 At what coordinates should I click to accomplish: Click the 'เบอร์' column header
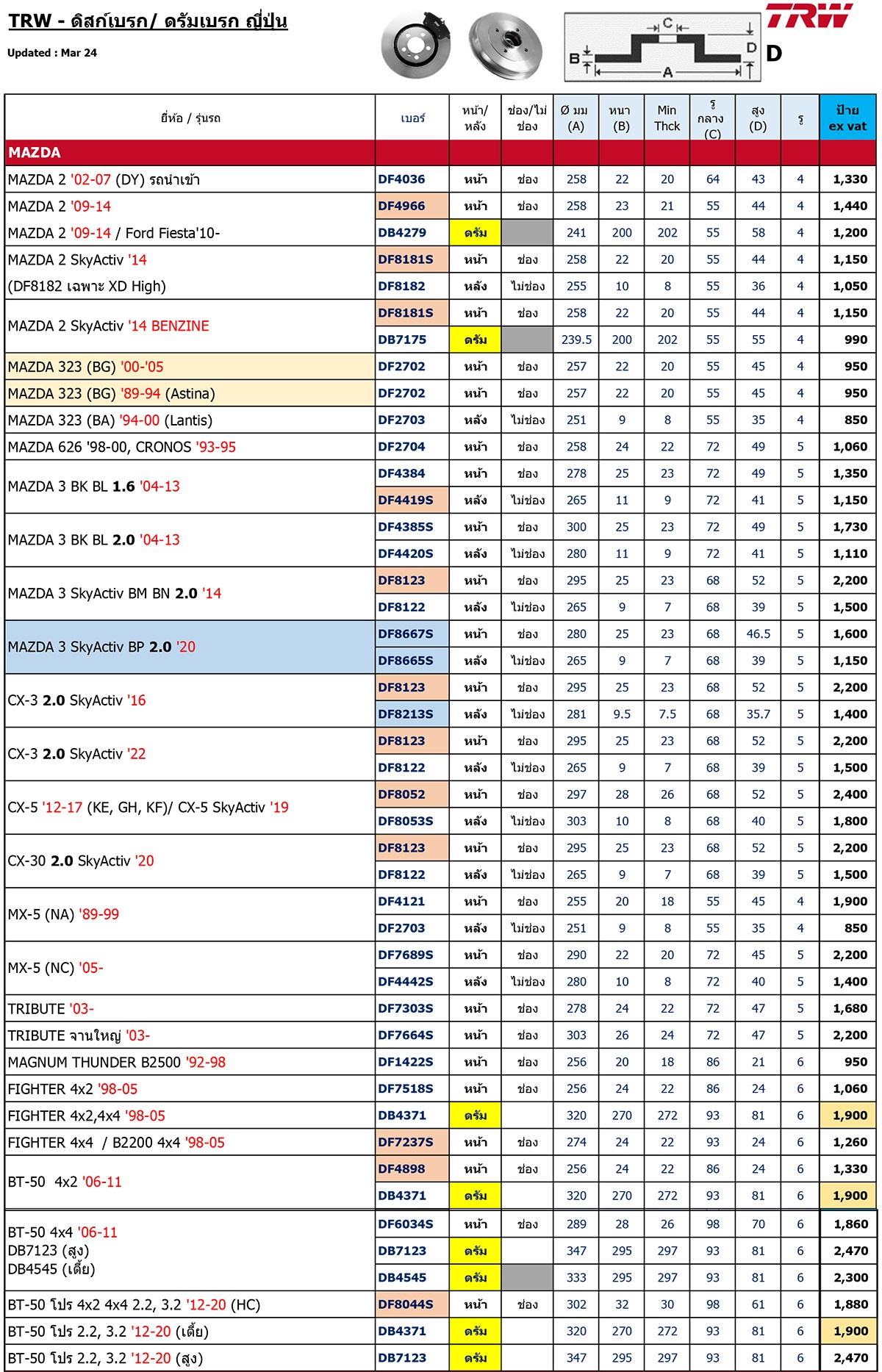pos(412,118)
